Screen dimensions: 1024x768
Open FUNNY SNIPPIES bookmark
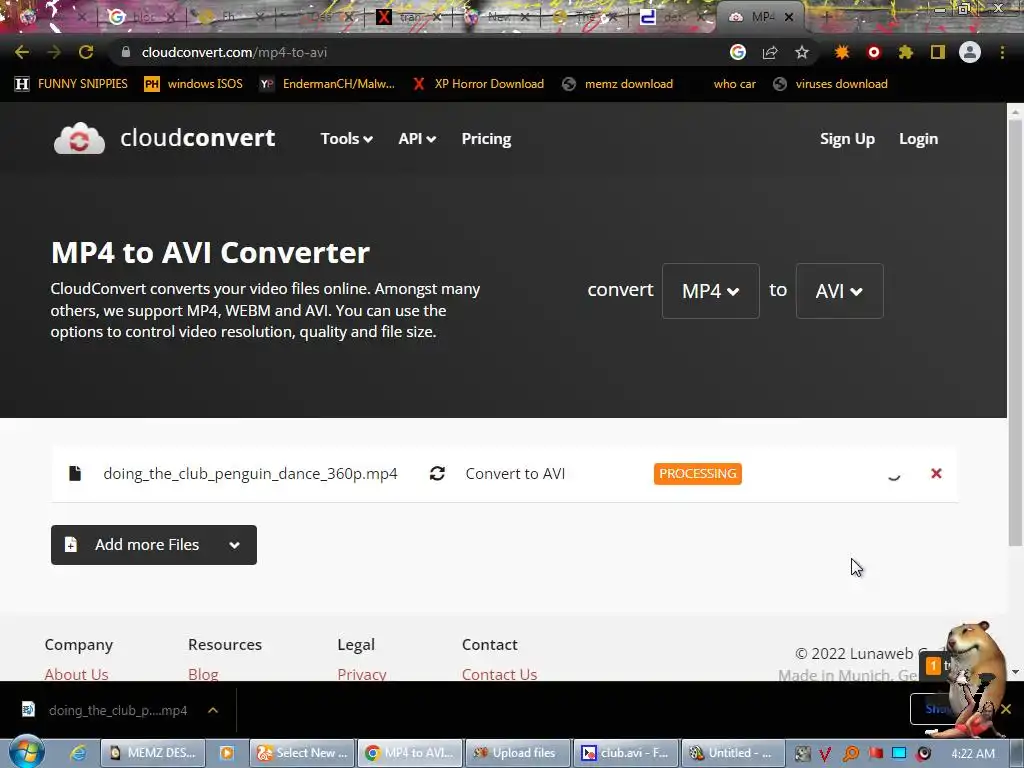click(x=71, y=84)
